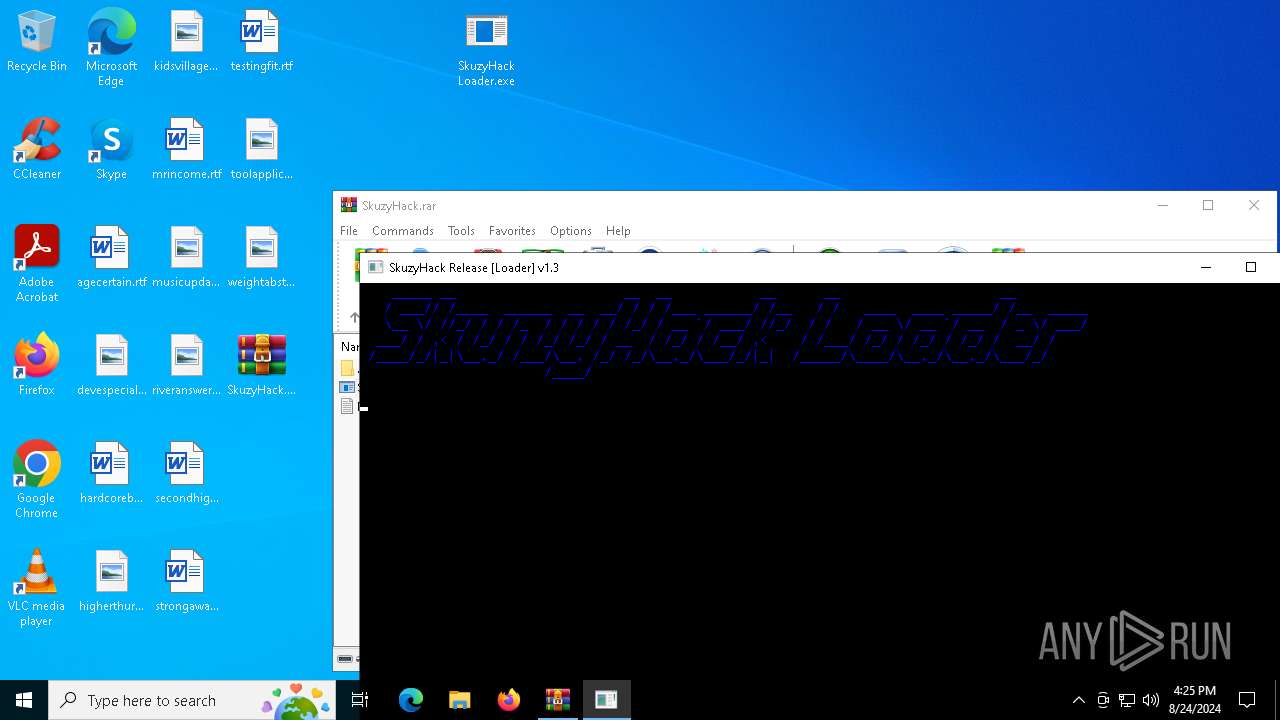Open the Recycle Bin desktop icon
The width and height of the screenshot is (1280, 720).
point(37,42)
